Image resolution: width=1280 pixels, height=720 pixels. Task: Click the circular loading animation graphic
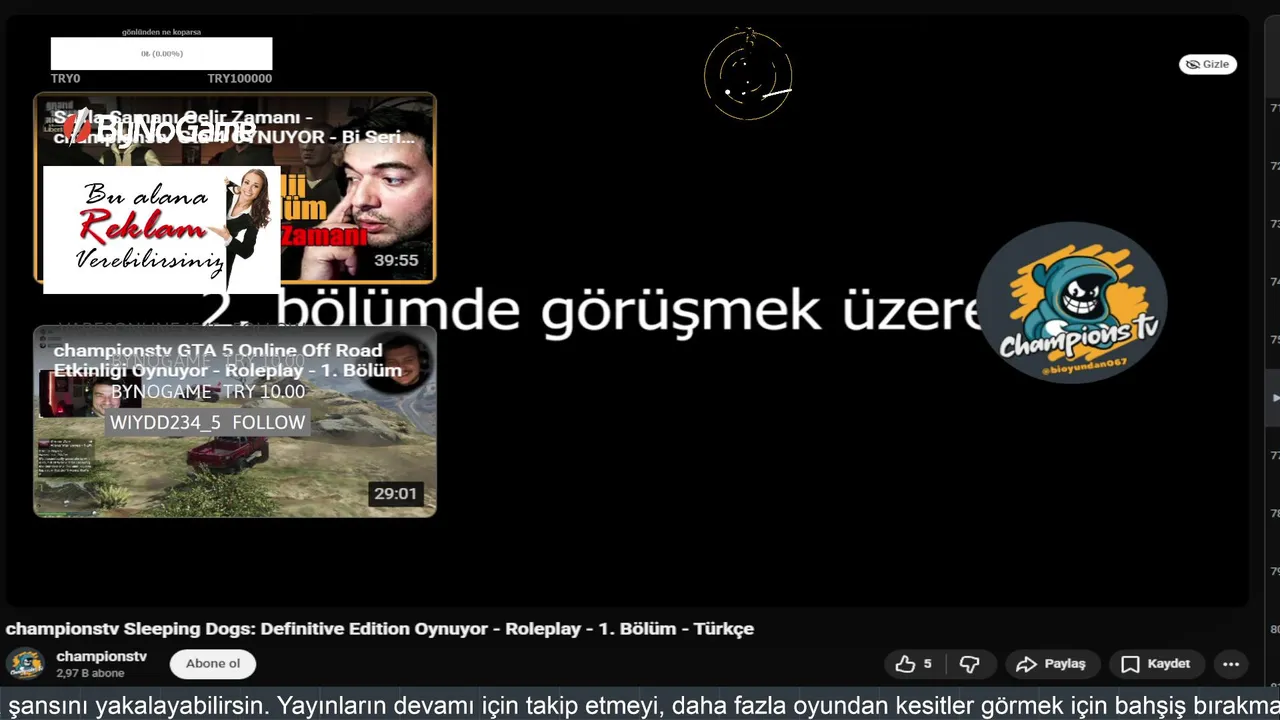pyautogui.click(x=748, y=75)
